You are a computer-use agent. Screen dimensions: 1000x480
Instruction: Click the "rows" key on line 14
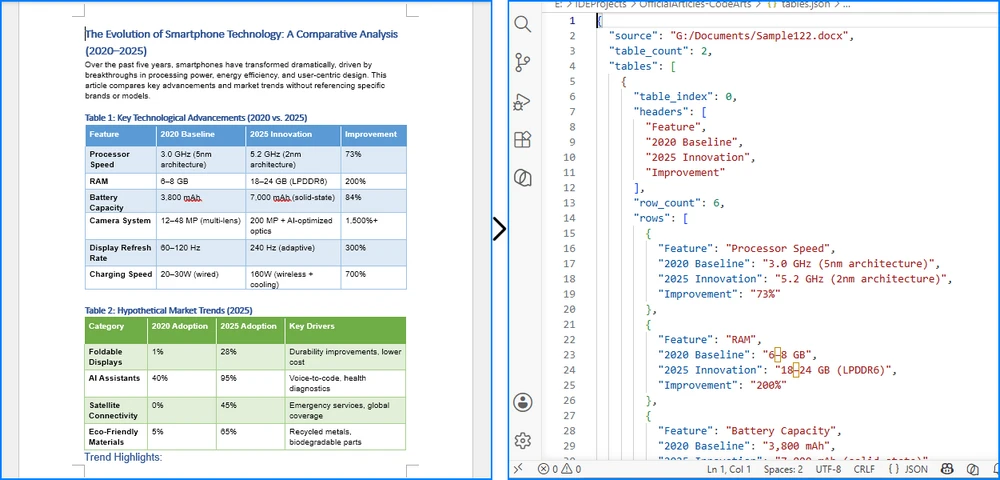[651, 218]
